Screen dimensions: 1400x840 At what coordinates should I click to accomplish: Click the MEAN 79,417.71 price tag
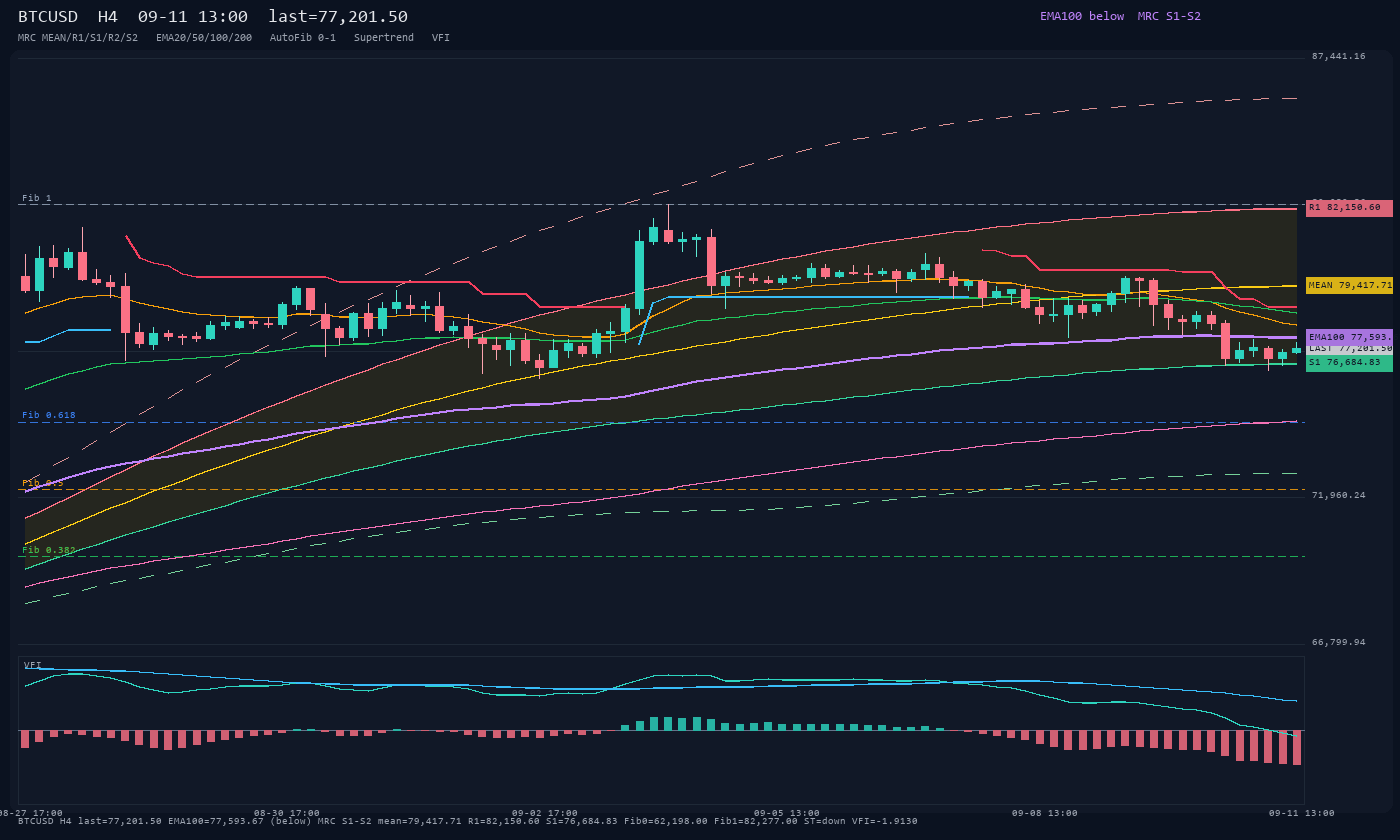point(1349,285)
